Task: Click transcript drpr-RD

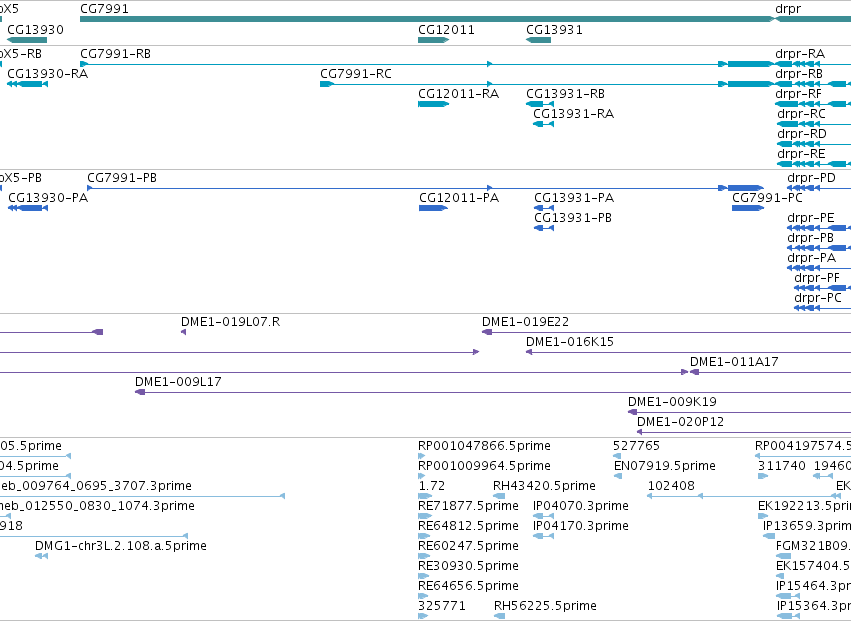Action: coord(814,144)
